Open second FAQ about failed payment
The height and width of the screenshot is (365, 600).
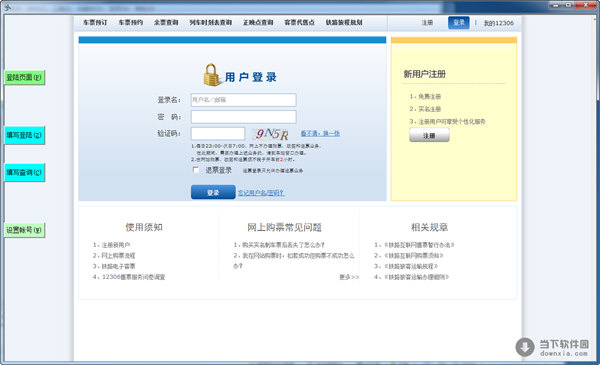tap(294, 260)
